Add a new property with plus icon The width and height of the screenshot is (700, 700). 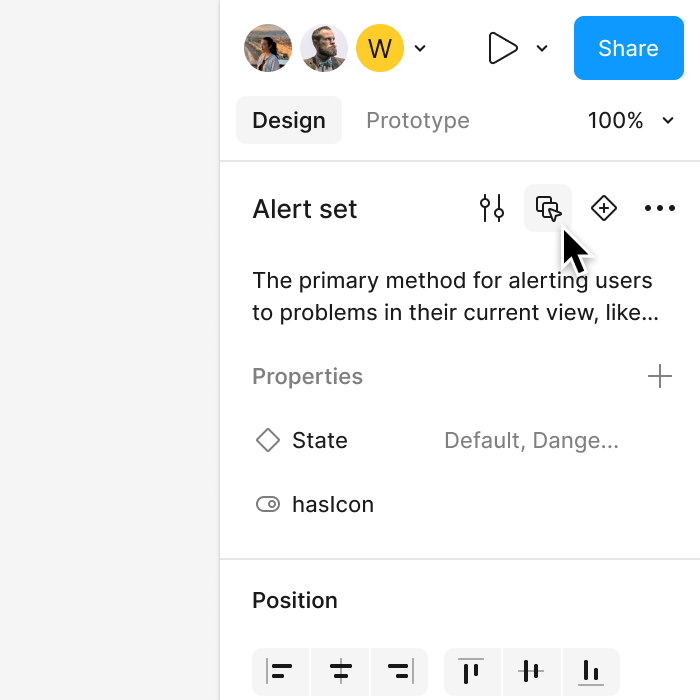660,376
